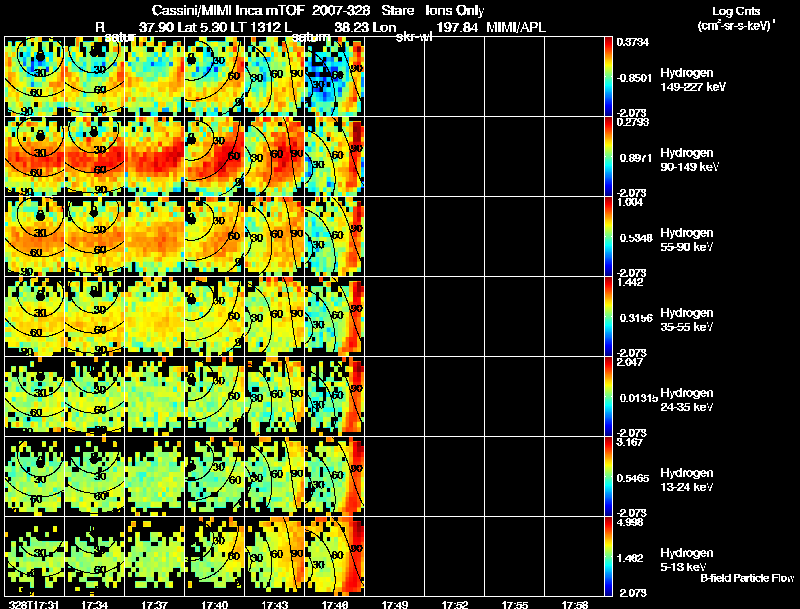
Task: Select the 17:46 image in Hydrogen 149-227 keV row
Action: (335, 77)
